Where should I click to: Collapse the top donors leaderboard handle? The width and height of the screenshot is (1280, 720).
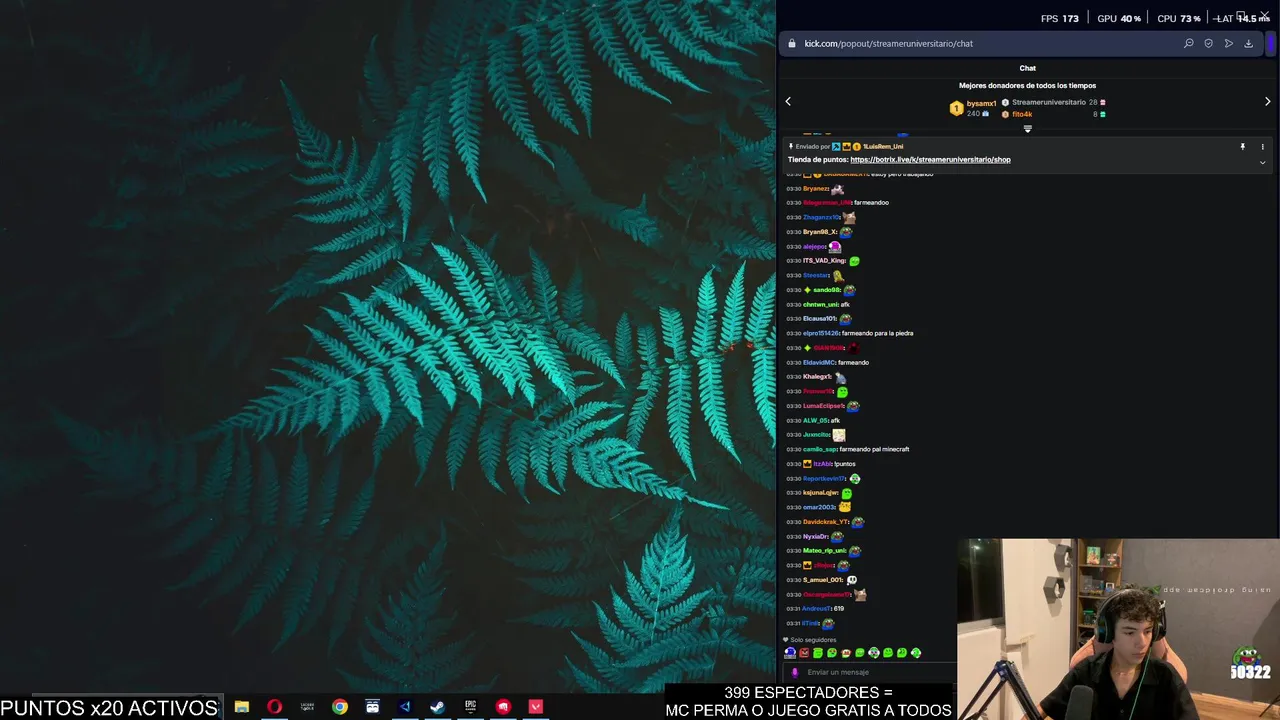point(1027,128)
